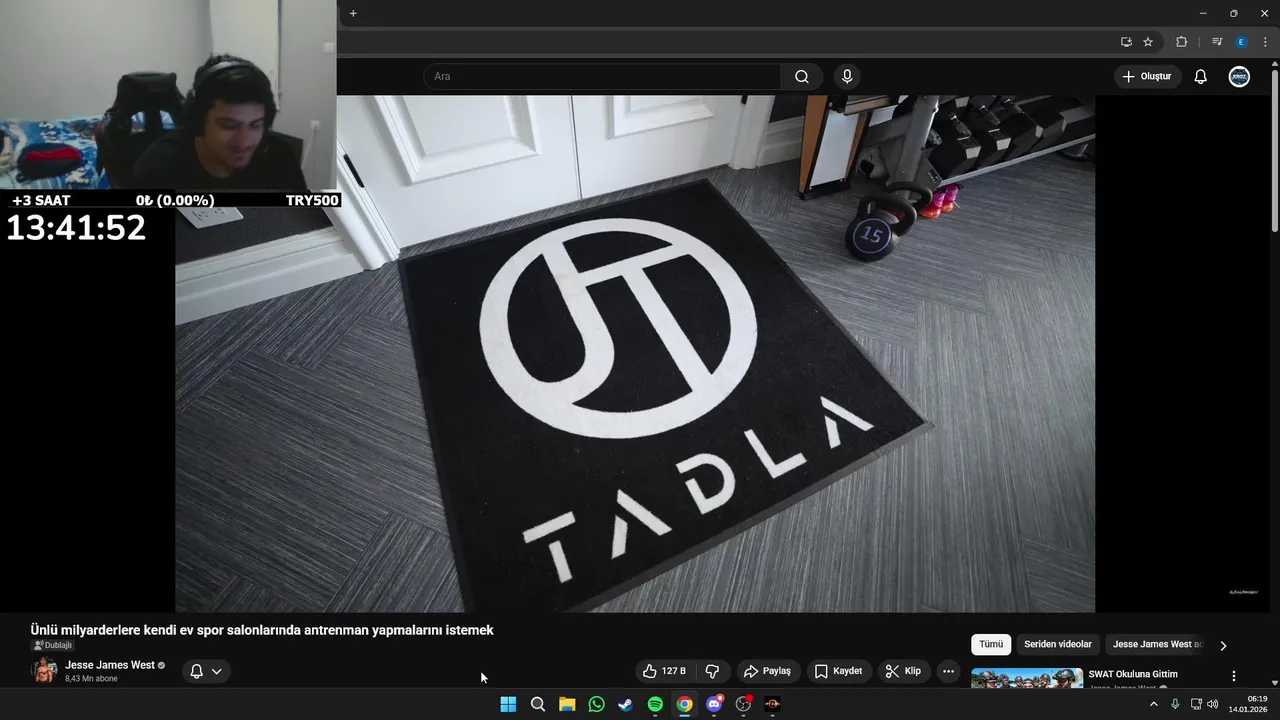The image size is (1280, 720).
Task: Open Chrome three-dot menu
Action: [1265, 42]
